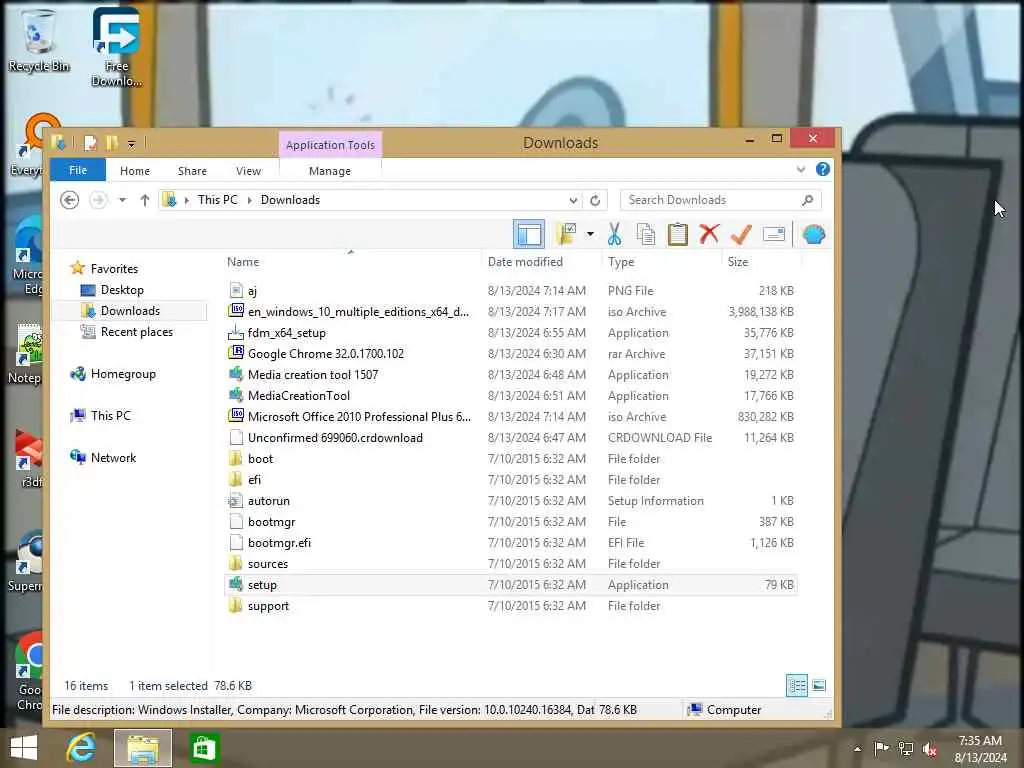The width and height of the screenshot is (1024, 768).
Task: Click the muted volume tray icon
Action: point(929,748)
